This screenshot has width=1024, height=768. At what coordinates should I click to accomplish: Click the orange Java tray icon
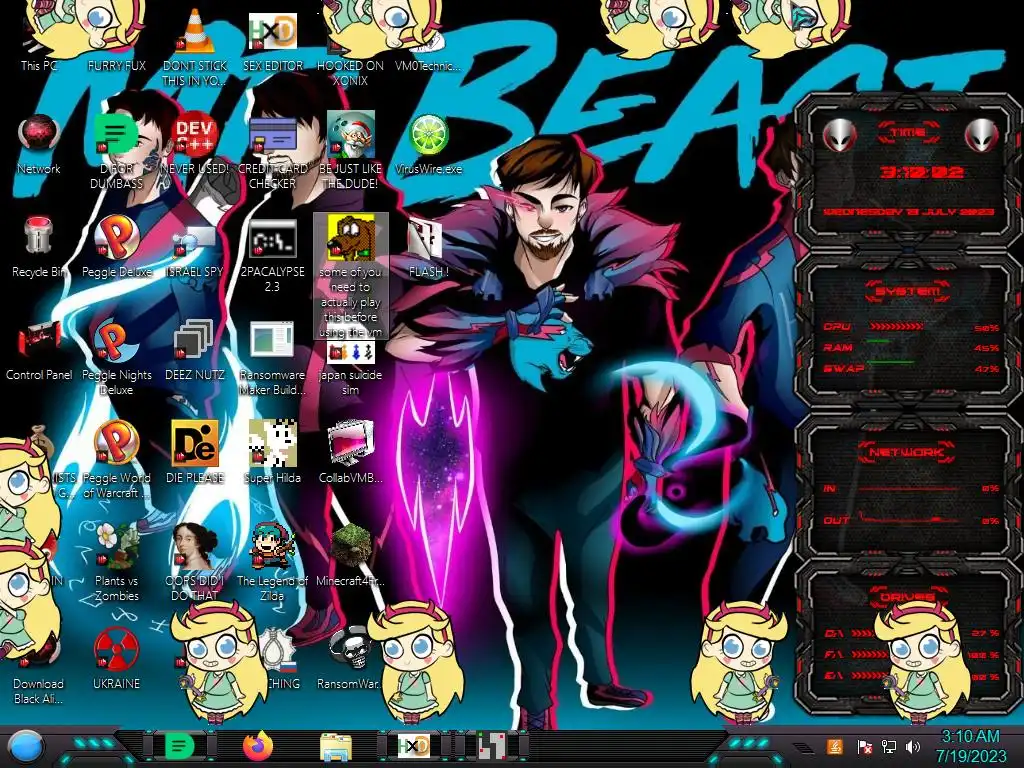[835, 746]
